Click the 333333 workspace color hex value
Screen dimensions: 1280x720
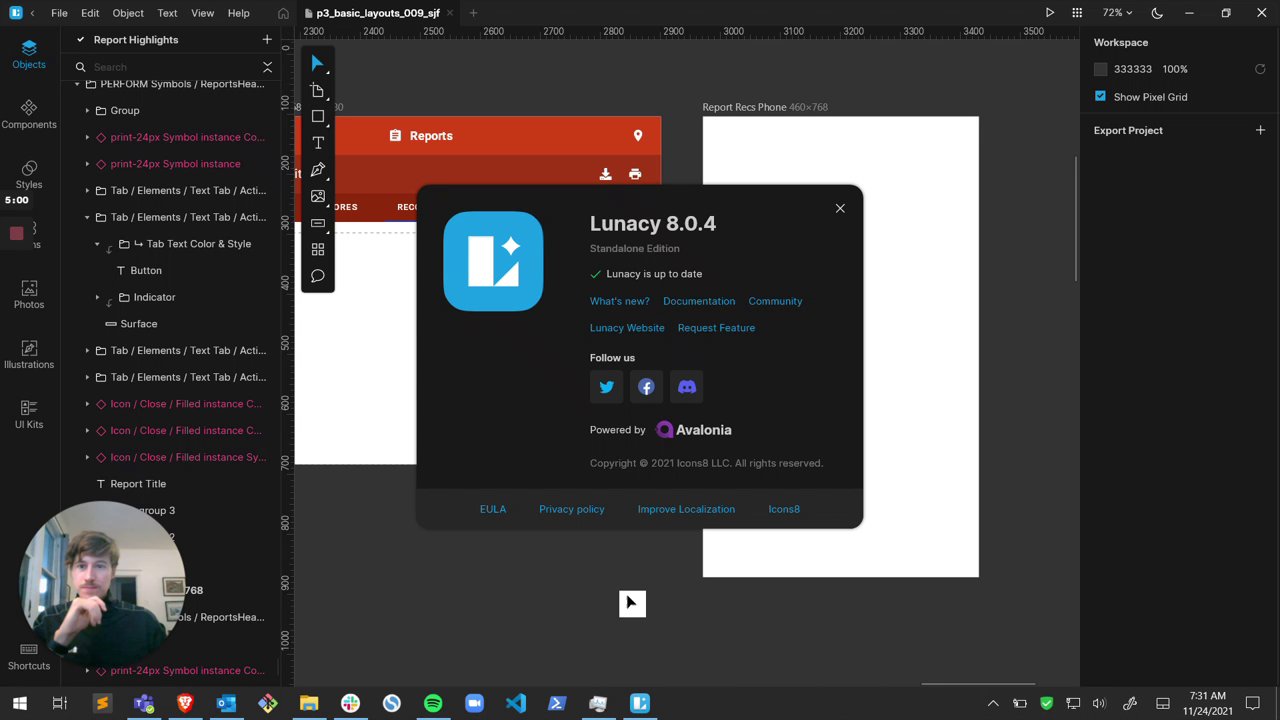(x=1133, y=69)
